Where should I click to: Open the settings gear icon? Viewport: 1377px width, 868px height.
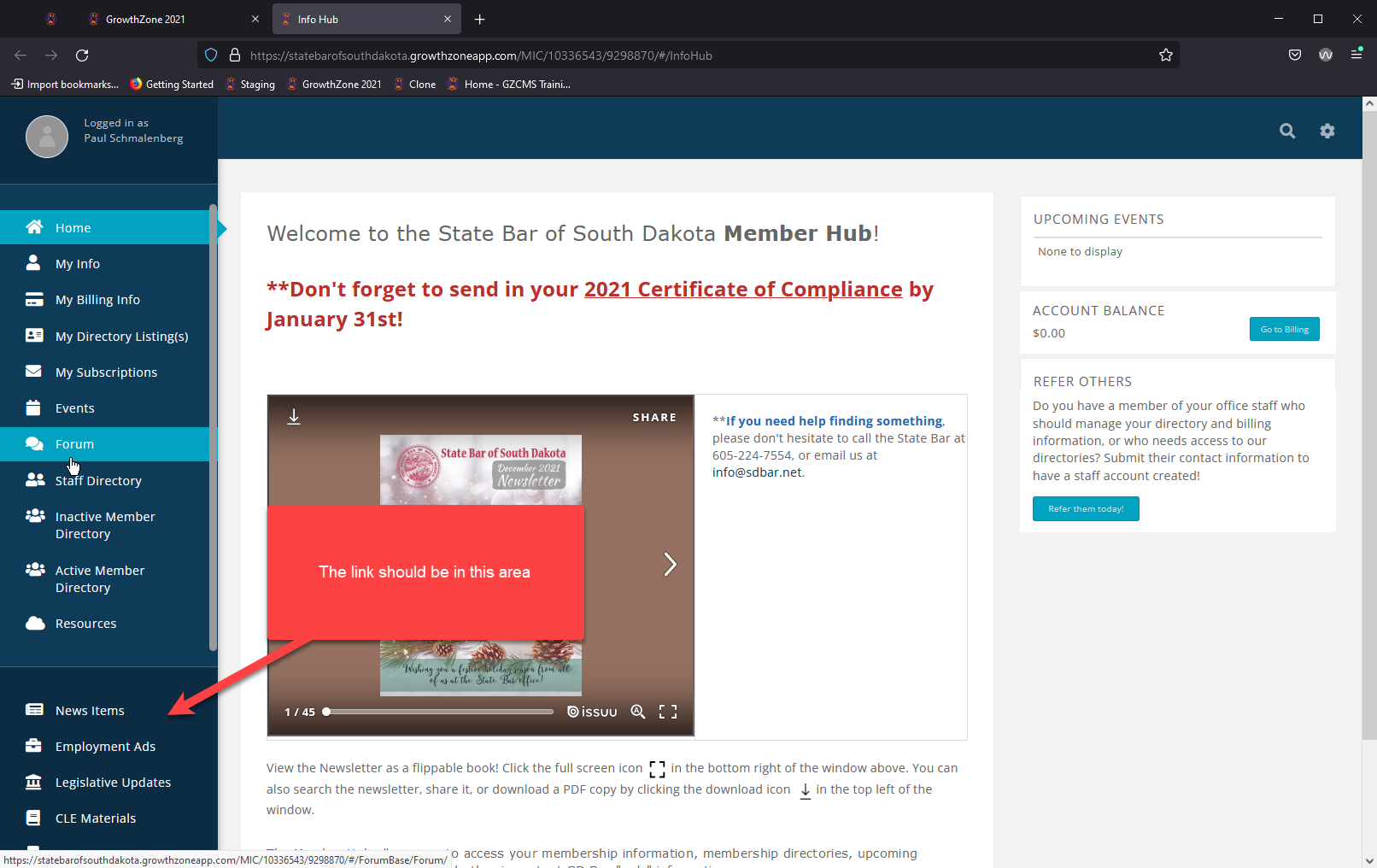pos(1327,131)
